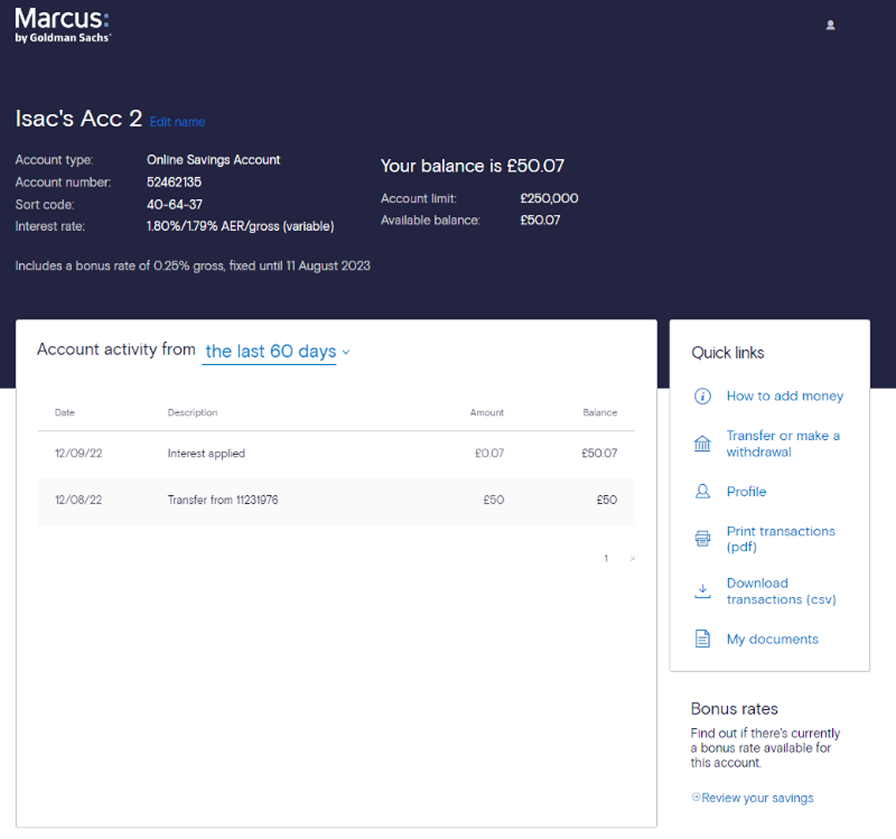896x839 pixels.
Task: Click the Balance column header
Action: coord(599,413)
